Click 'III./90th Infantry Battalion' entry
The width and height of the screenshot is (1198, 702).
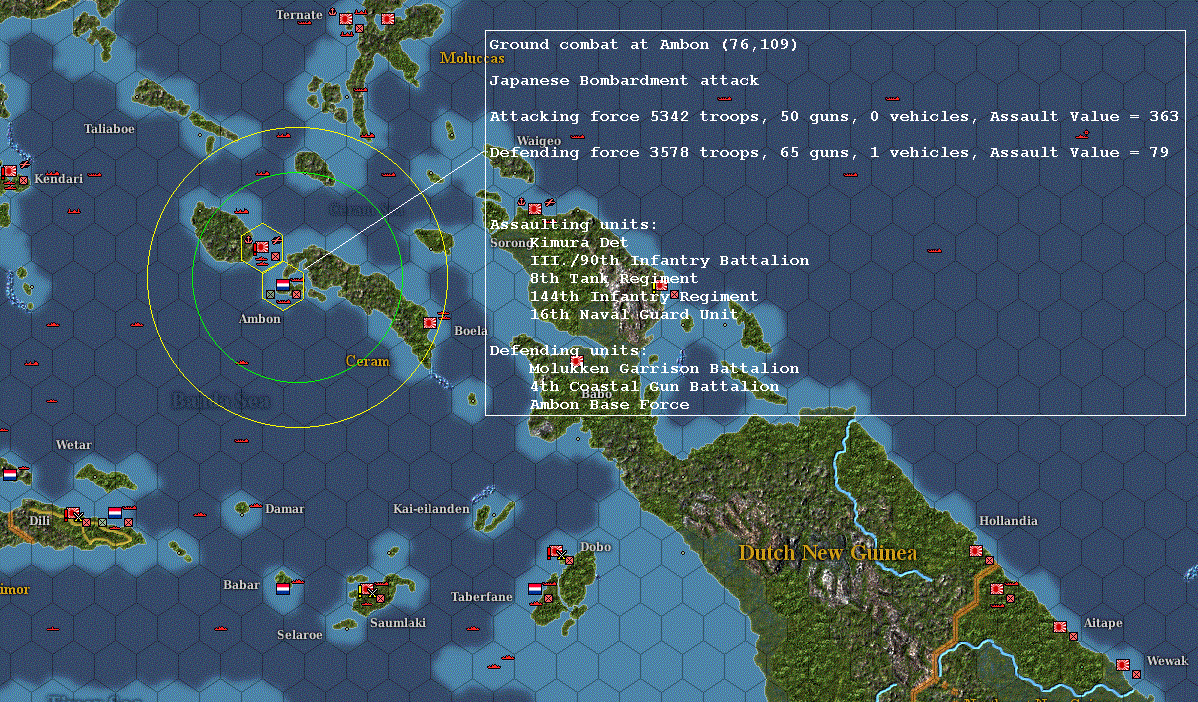tap(669, 260)
